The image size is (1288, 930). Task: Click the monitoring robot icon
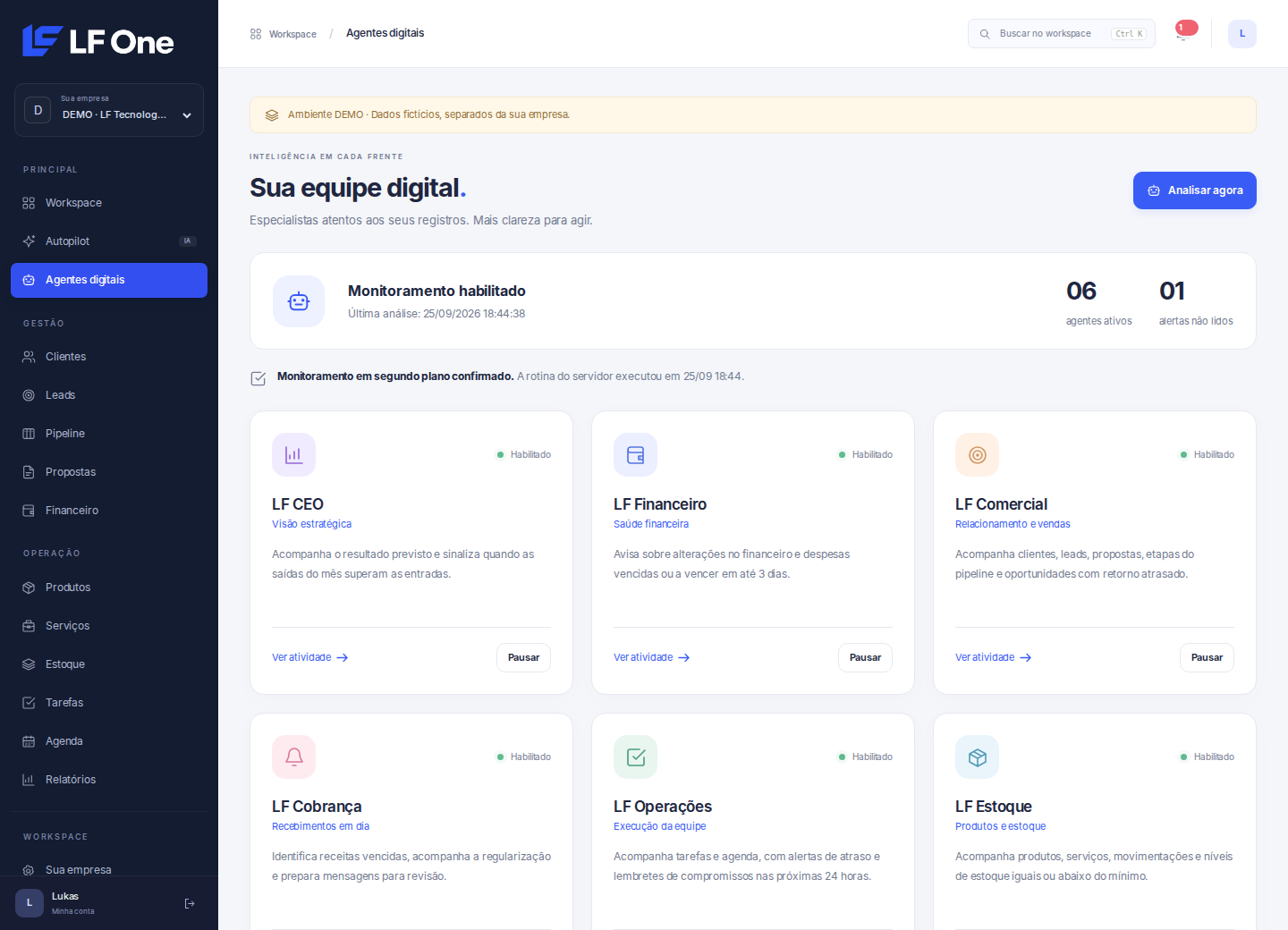pos(299,301)
